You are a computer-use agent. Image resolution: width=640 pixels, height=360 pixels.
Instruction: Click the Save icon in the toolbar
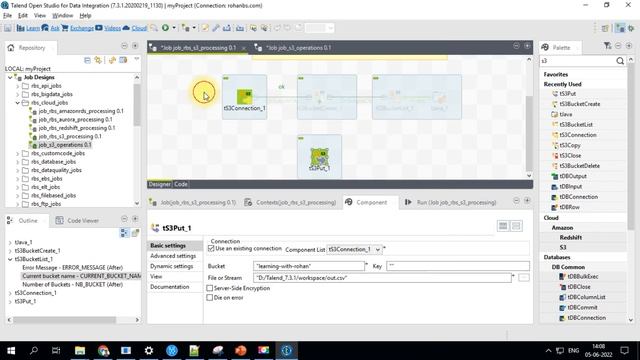(x=8, y=28)
